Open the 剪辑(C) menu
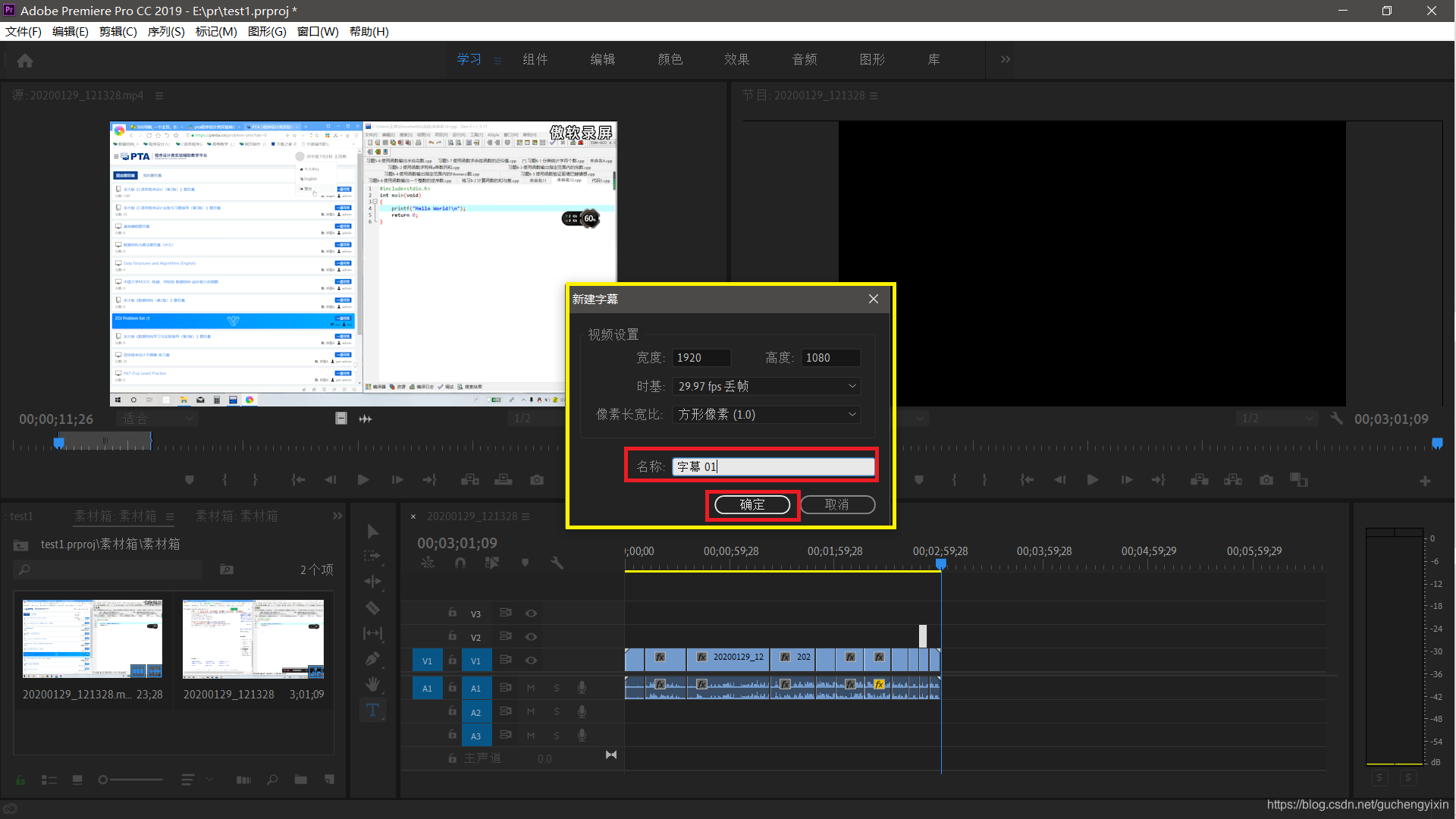This screenshot has height=819, width=1456. [x=118, y=32]
